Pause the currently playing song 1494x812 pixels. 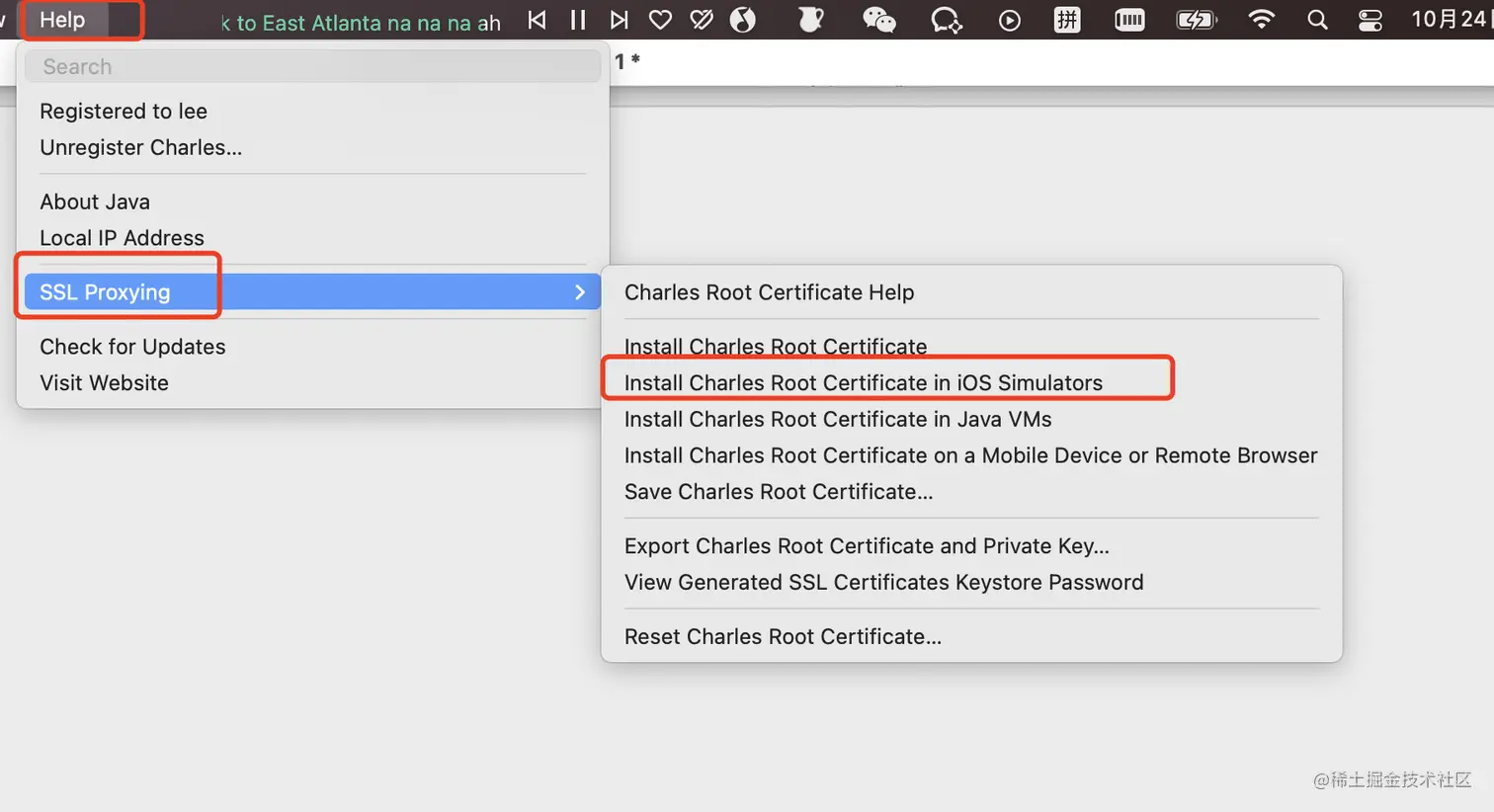(578, 20)
